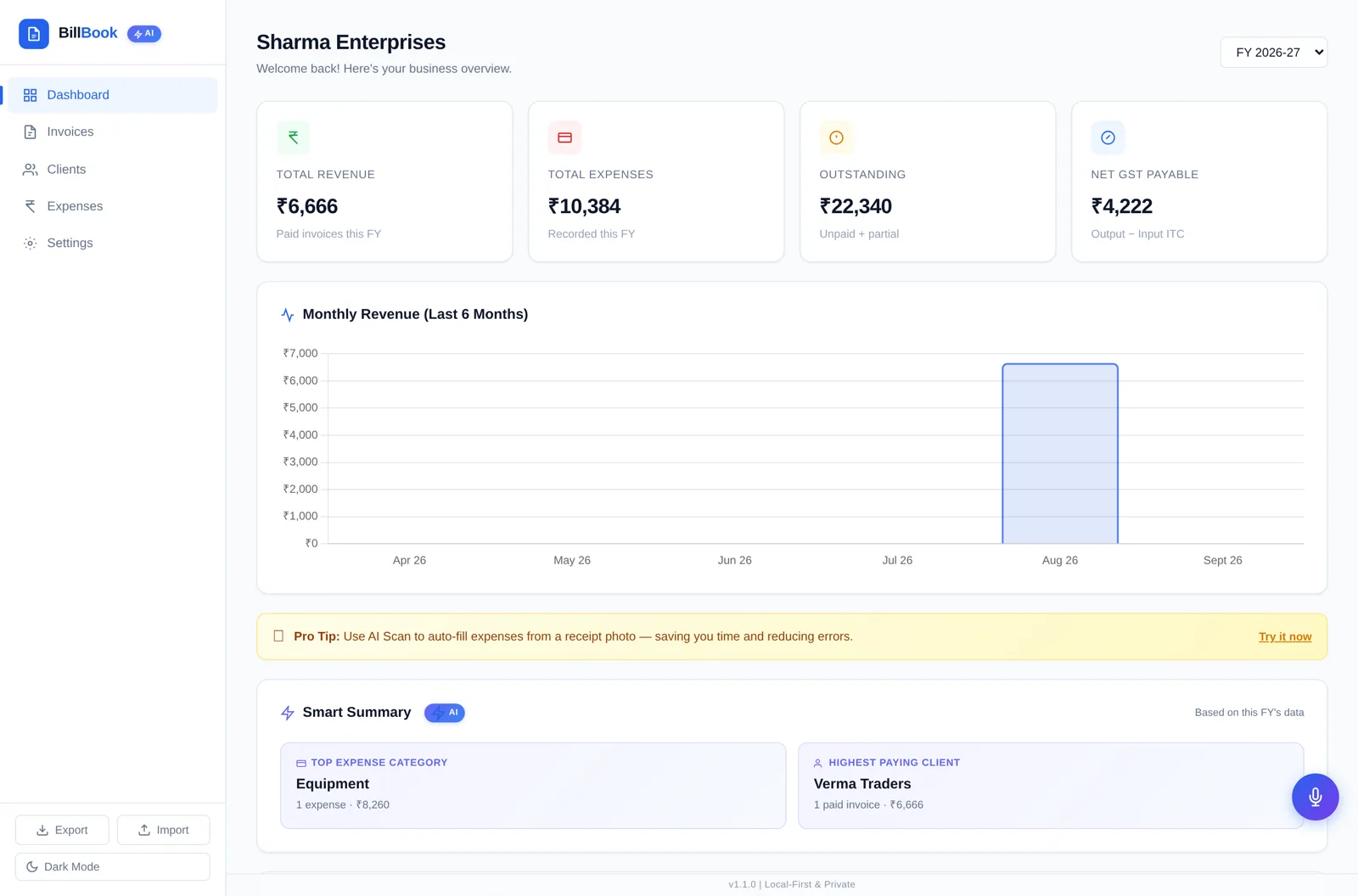The width and height of the screenshot is (1358, 896).
Task: Click the Total Expenses card icon
Action: (x=564, y=137)
